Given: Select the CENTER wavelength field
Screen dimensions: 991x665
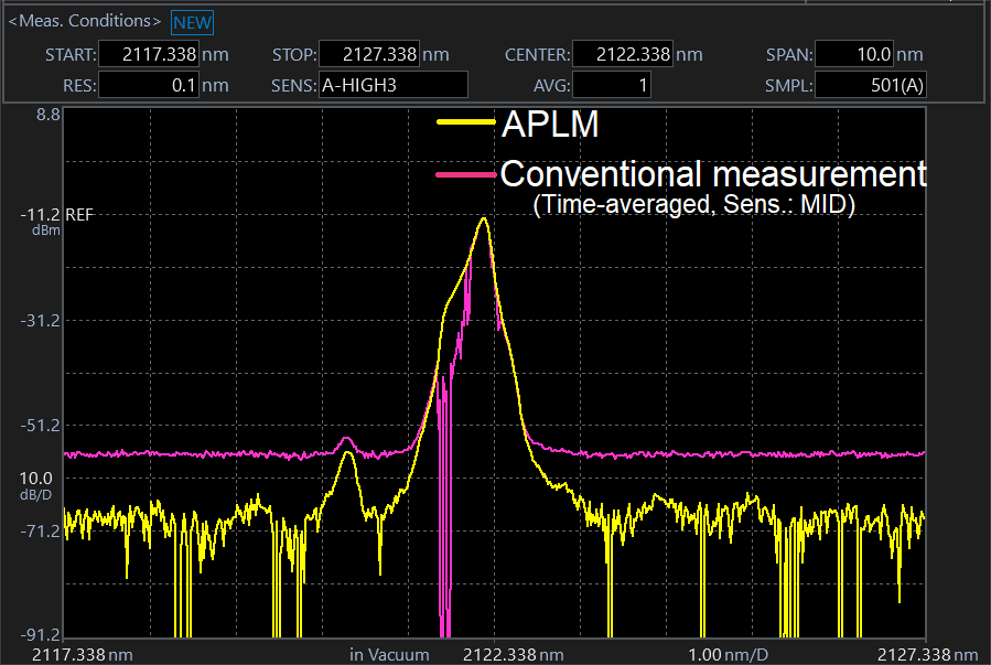Looking at the screenshot, I should (x=623, y=54).
